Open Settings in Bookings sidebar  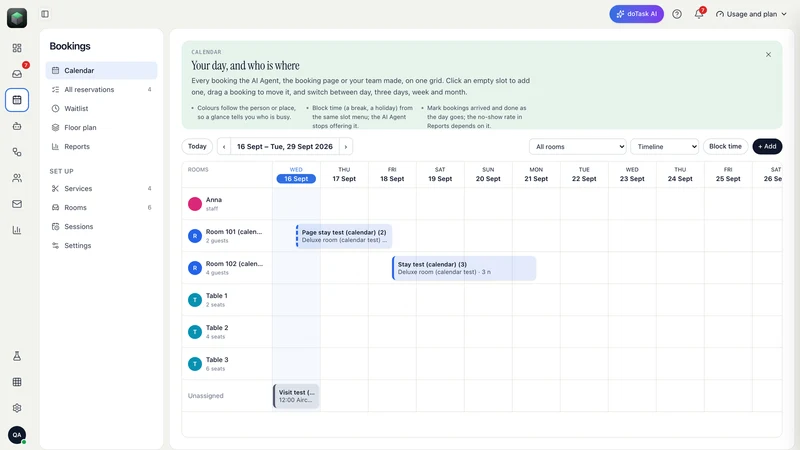click(101, 245)
